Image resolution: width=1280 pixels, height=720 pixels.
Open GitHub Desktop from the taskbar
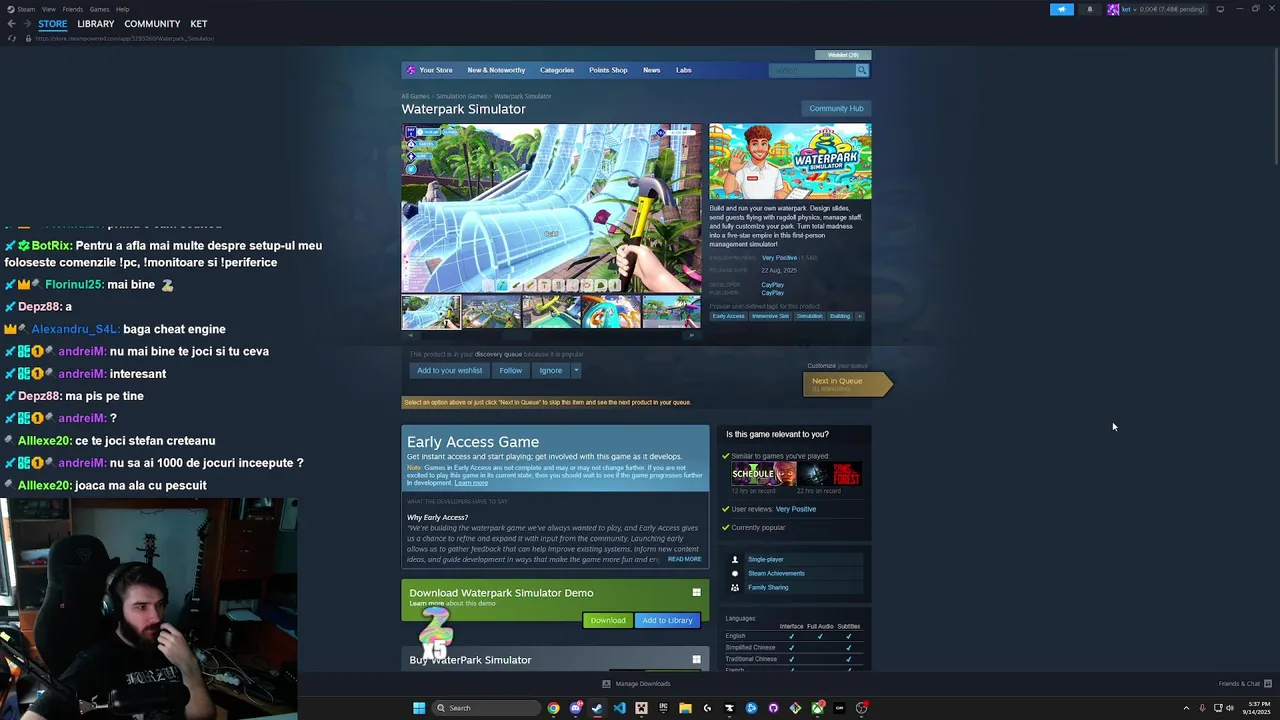pos(773,708)
